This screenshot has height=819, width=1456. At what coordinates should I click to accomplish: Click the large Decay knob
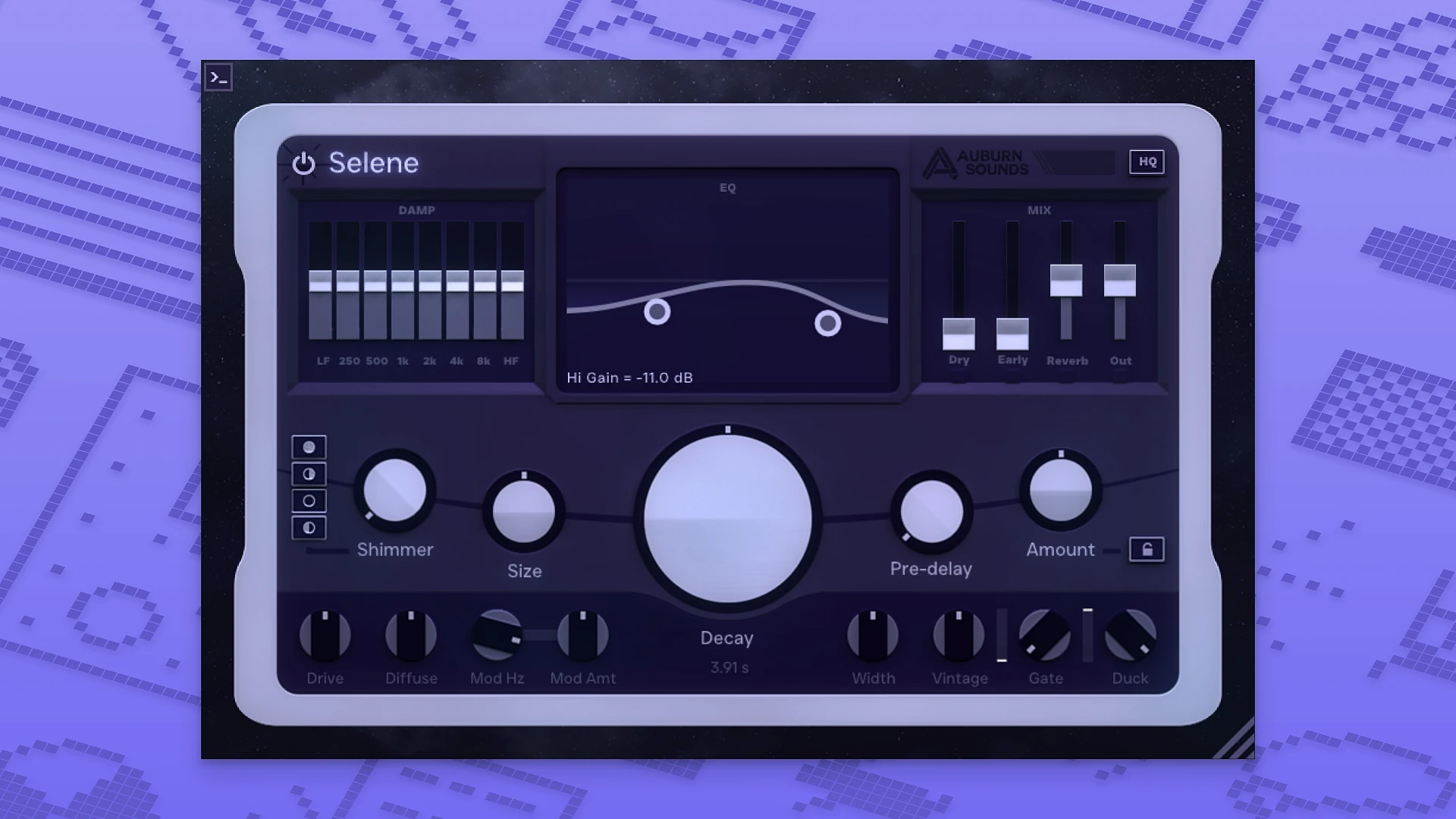coord(726,516)
